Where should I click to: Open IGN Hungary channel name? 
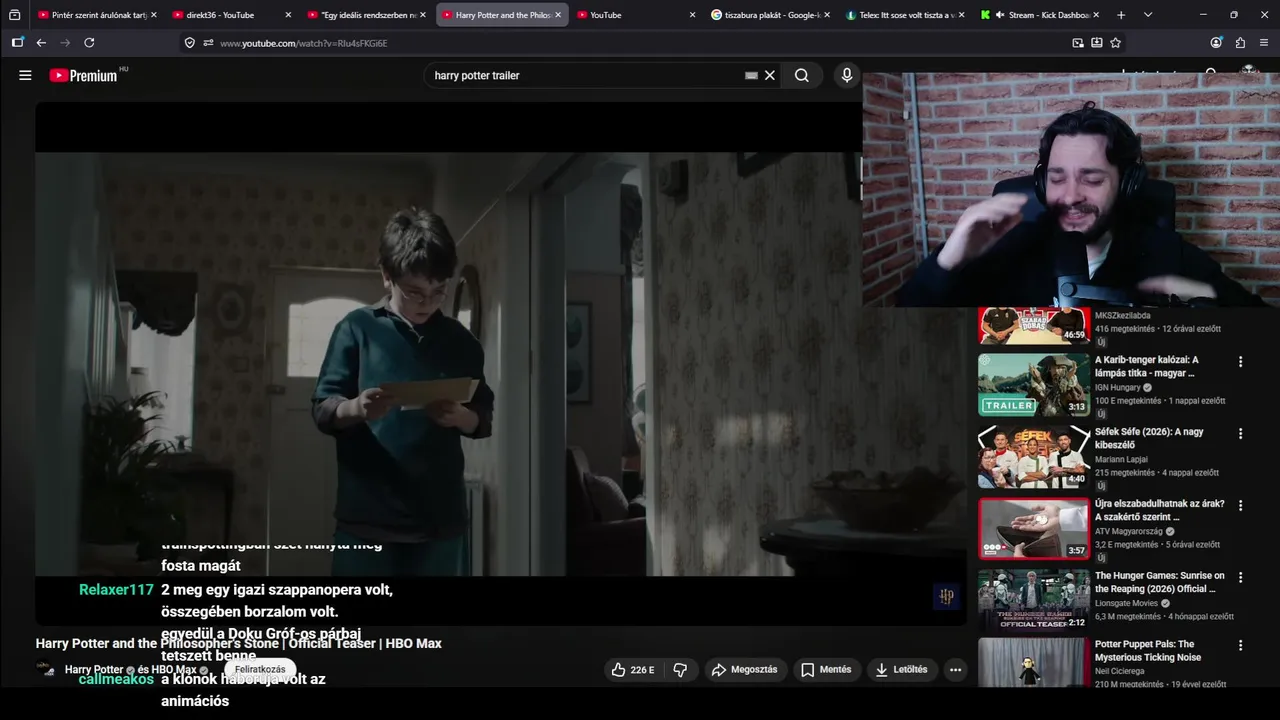(x=1117, y=387)
